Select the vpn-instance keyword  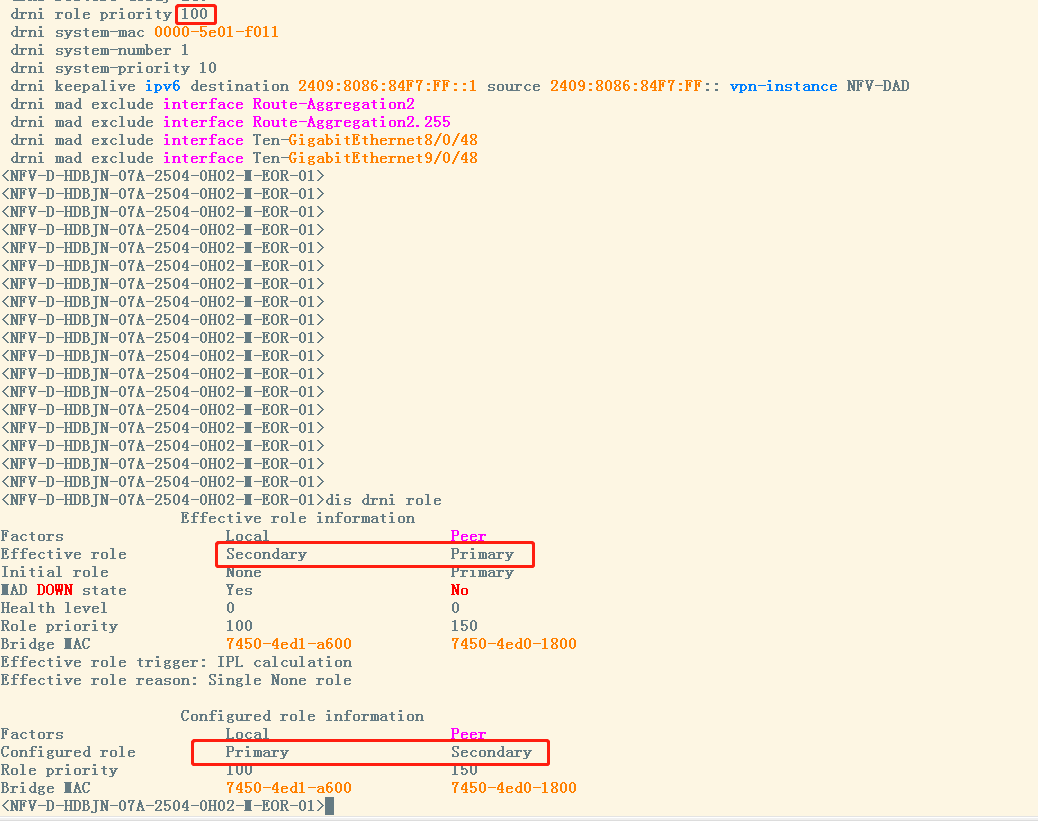pos(783,86)
